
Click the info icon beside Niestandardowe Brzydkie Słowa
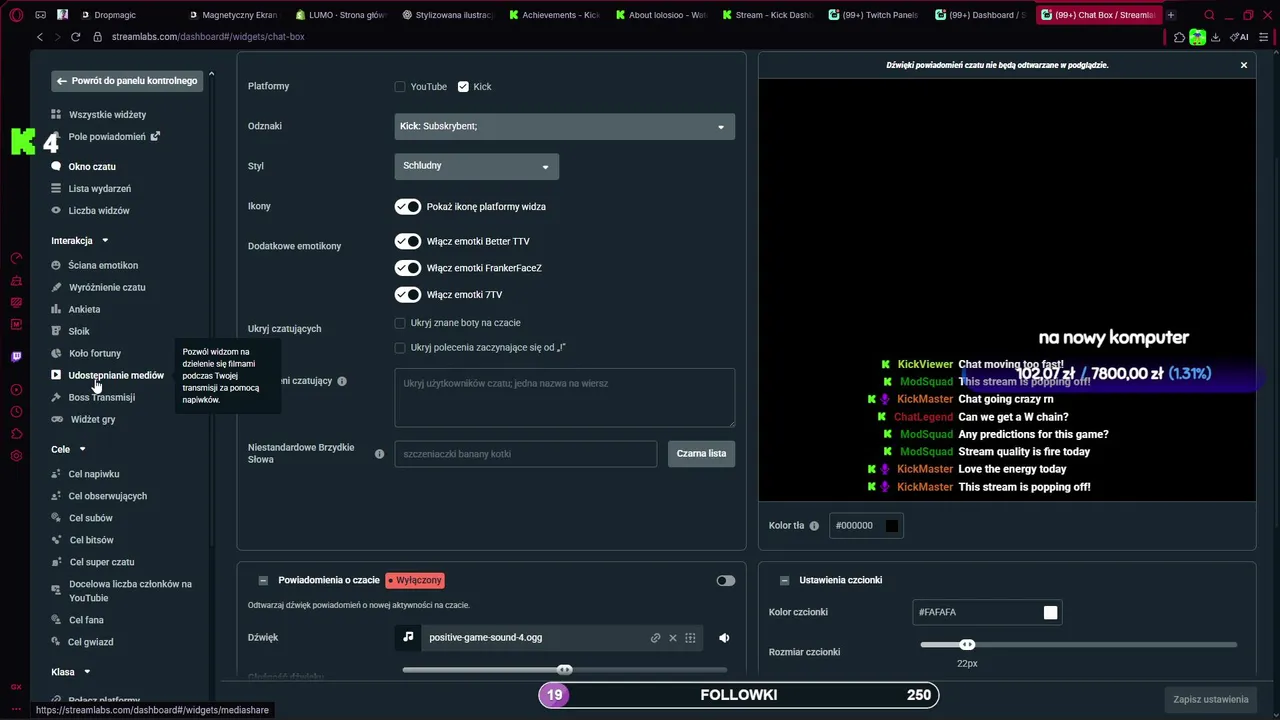(x=379, y=454)
